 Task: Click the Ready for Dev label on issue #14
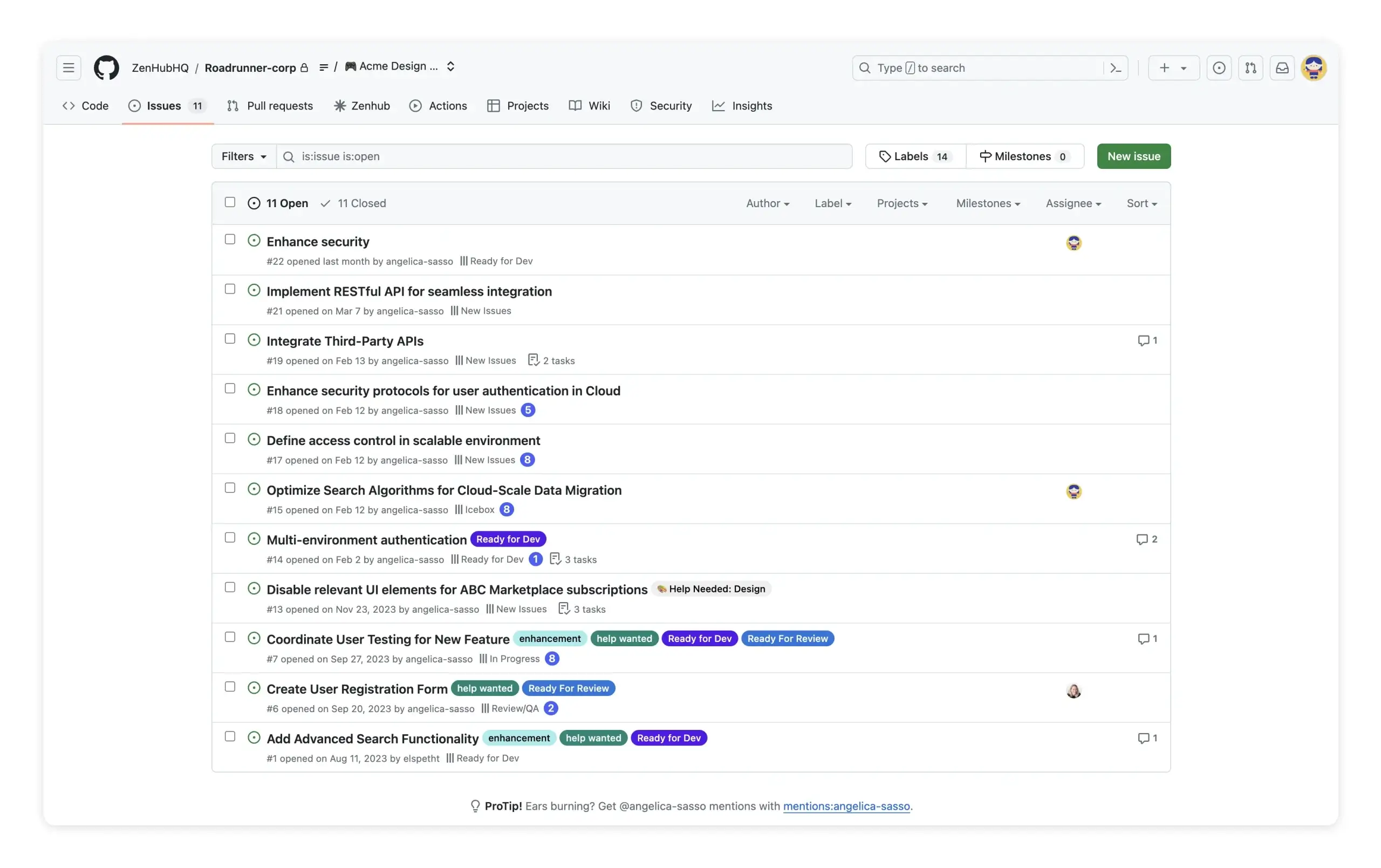pos(508,539)
